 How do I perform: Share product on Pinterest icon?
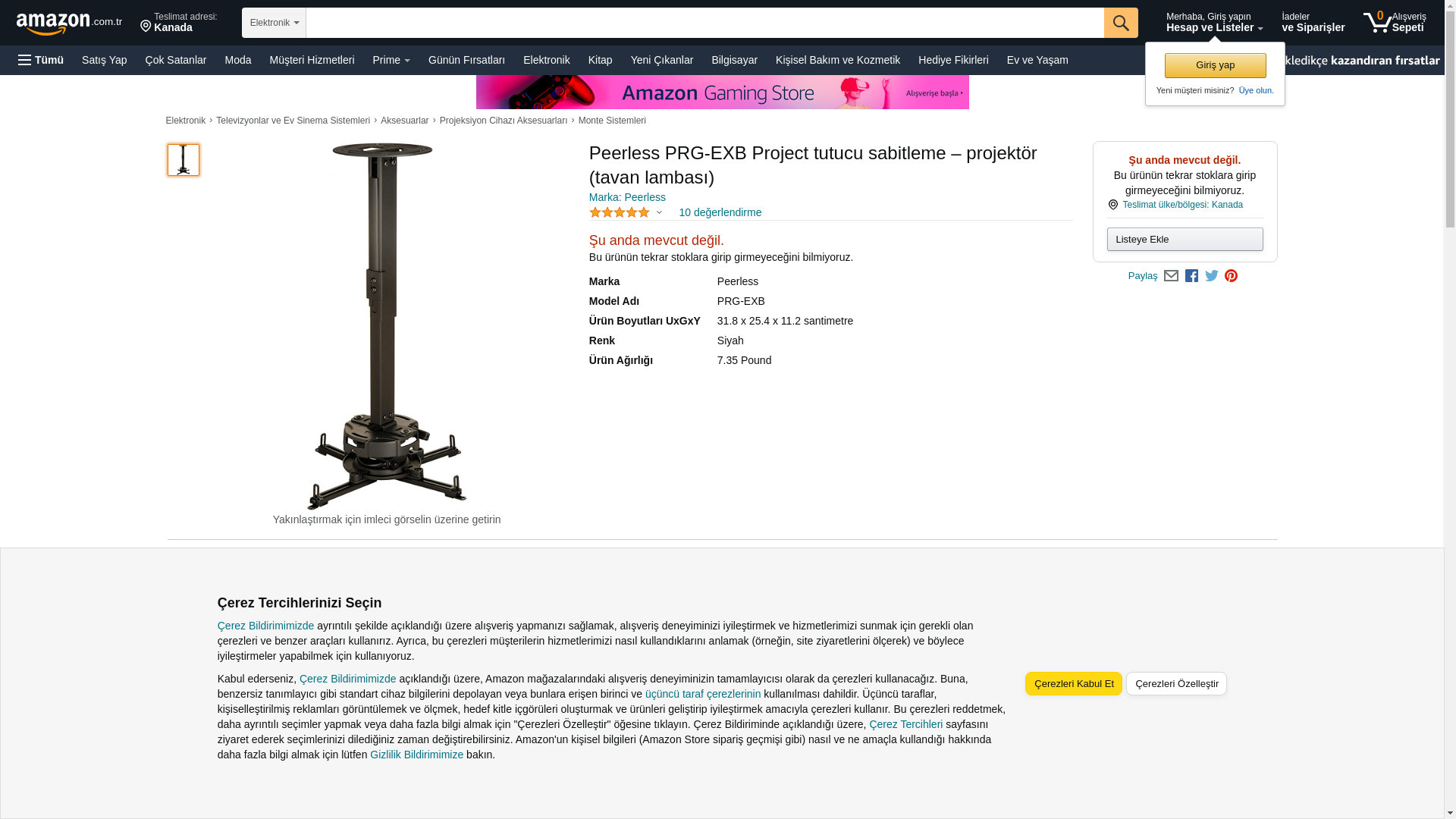pos(1231,276)
